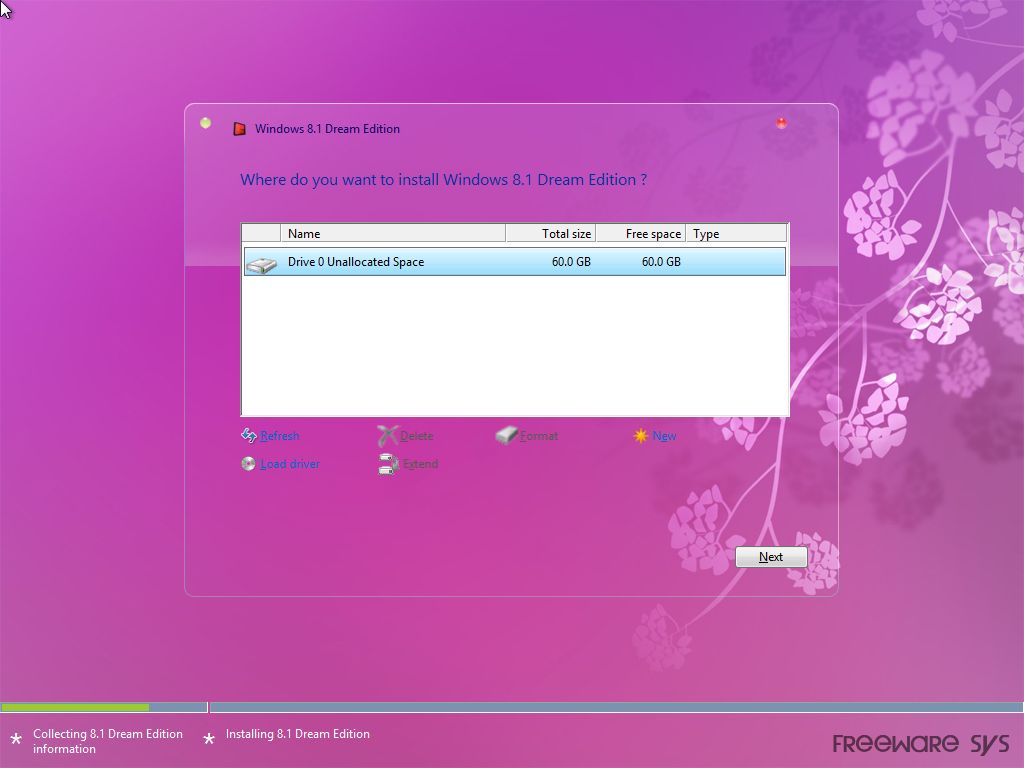1024x768 pixels.
Task: Sort by the Name column header
Action: click(x=393, y=233)
